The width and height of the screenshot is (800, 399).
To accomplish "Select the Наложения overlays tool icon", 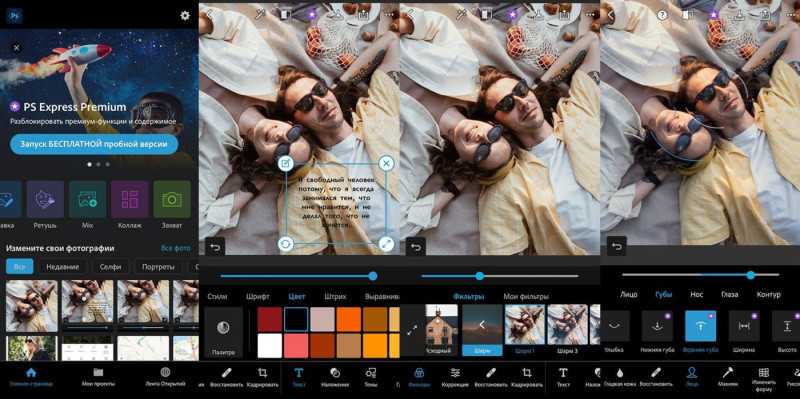I will click(335, 372).
